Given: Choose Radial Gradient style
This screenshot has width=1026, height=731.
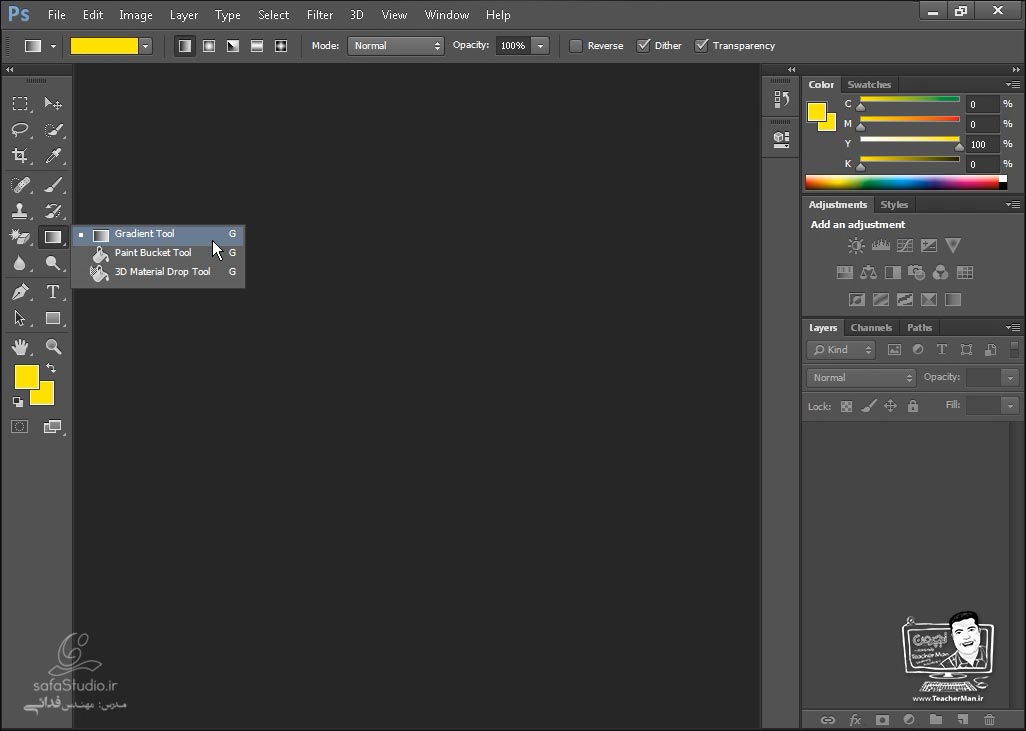Looking at the screenshot, I should 209,46.
